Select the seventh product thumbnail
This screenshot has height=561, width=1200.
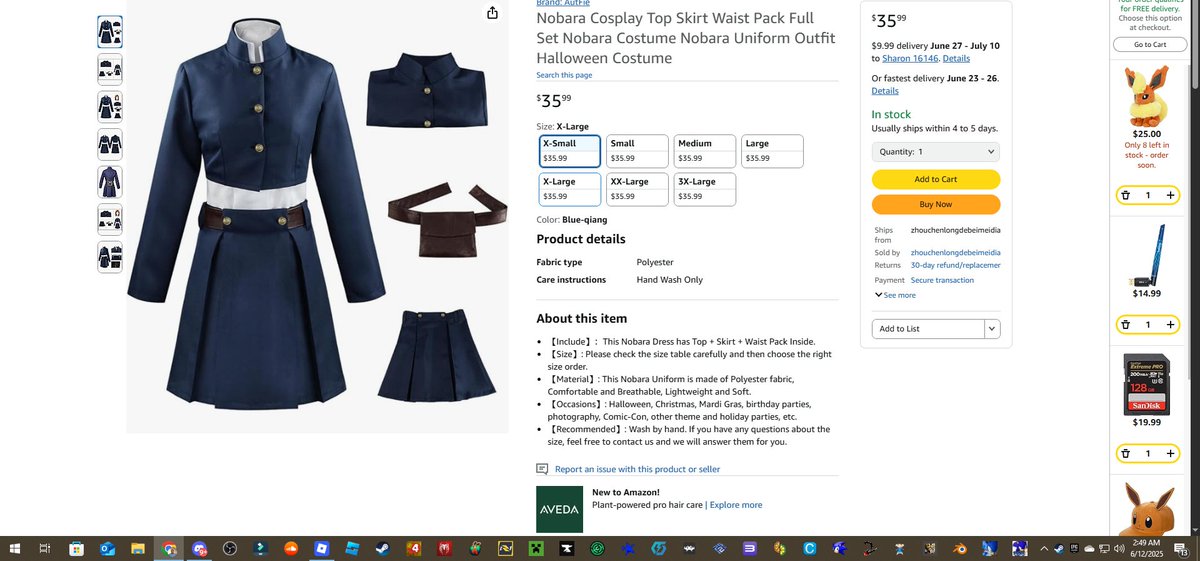(x=110, y=257)
